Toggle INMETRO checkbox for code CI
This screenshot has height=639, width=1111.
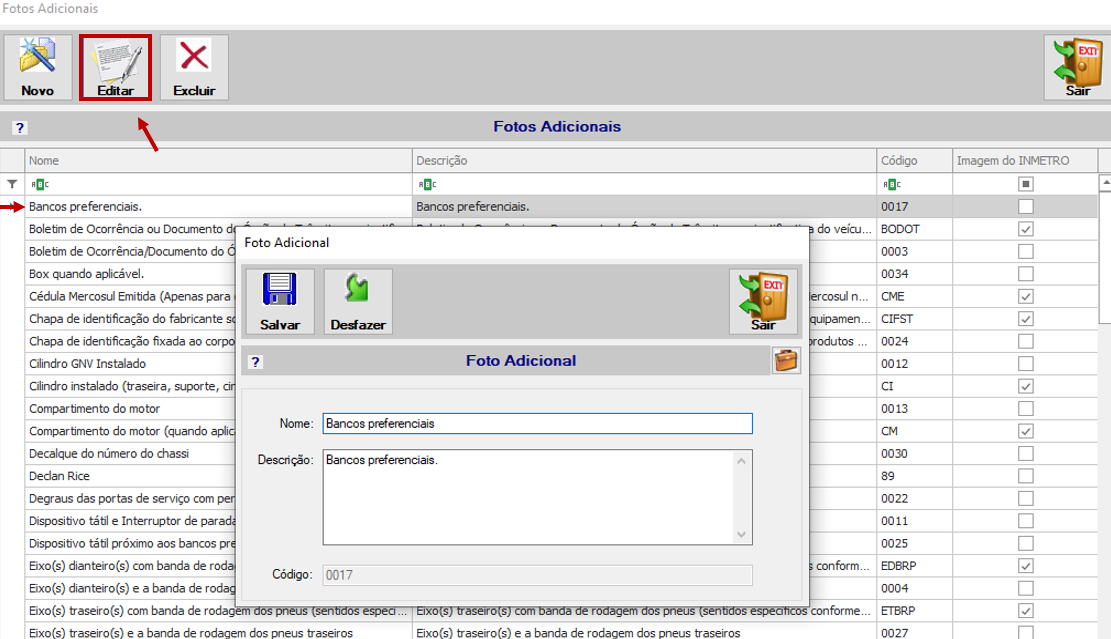point(1025,386)
